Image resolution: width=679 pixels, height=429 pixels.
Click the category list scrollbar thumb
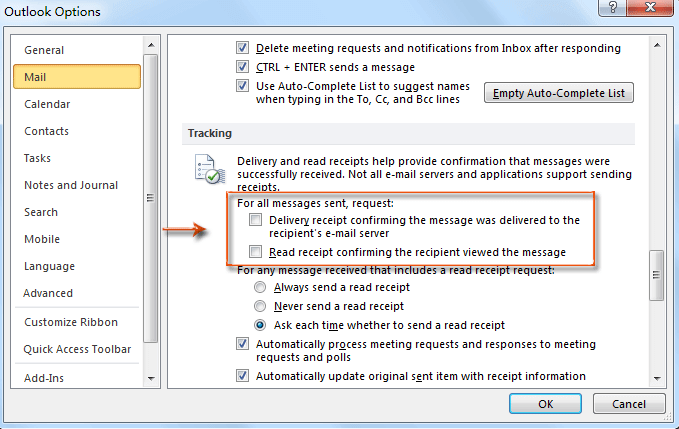(151, 198)
